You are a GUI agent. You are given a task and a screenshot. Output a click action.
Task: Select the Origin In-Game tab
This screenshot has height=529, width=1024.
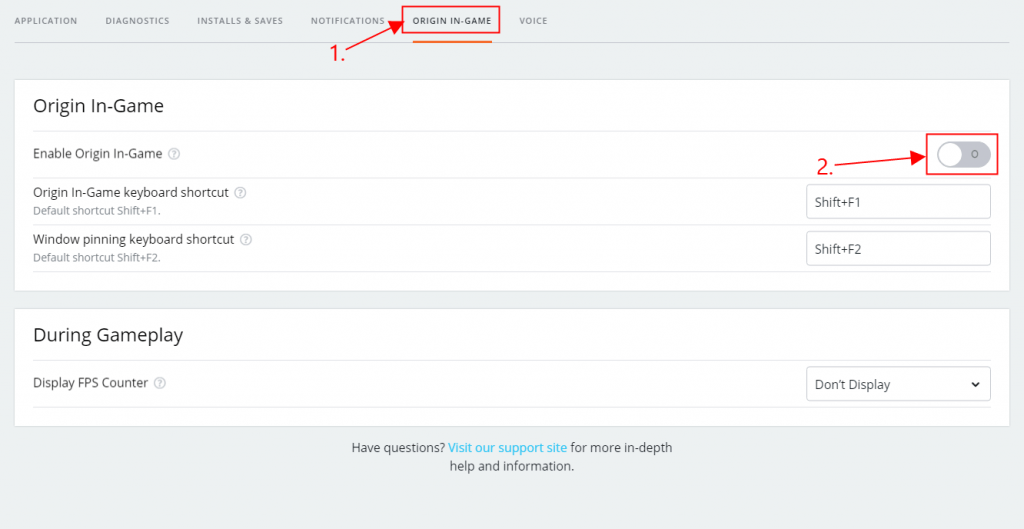point(452,21)
